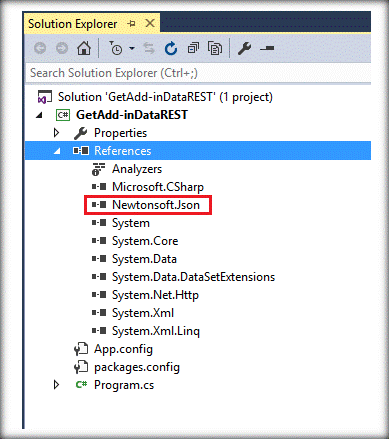389x439 pixels.
Task: Select the GetAdd-inDataREST project name
Action: (132, 115)
